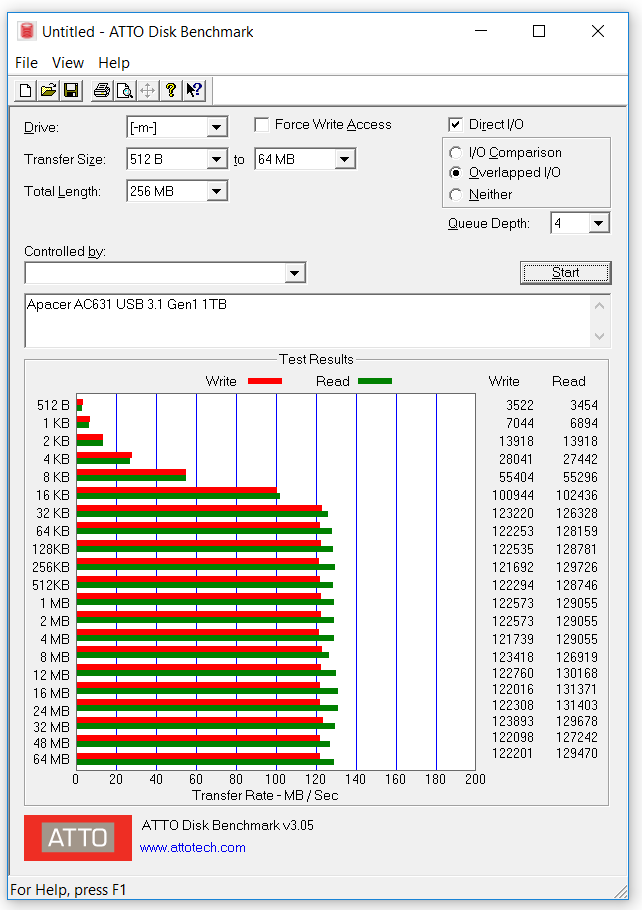Image resolution: width=642 pixels, height=910 pixels.
Task: Close the ATTO Disk Benchmark window
Action: [598, 31]
